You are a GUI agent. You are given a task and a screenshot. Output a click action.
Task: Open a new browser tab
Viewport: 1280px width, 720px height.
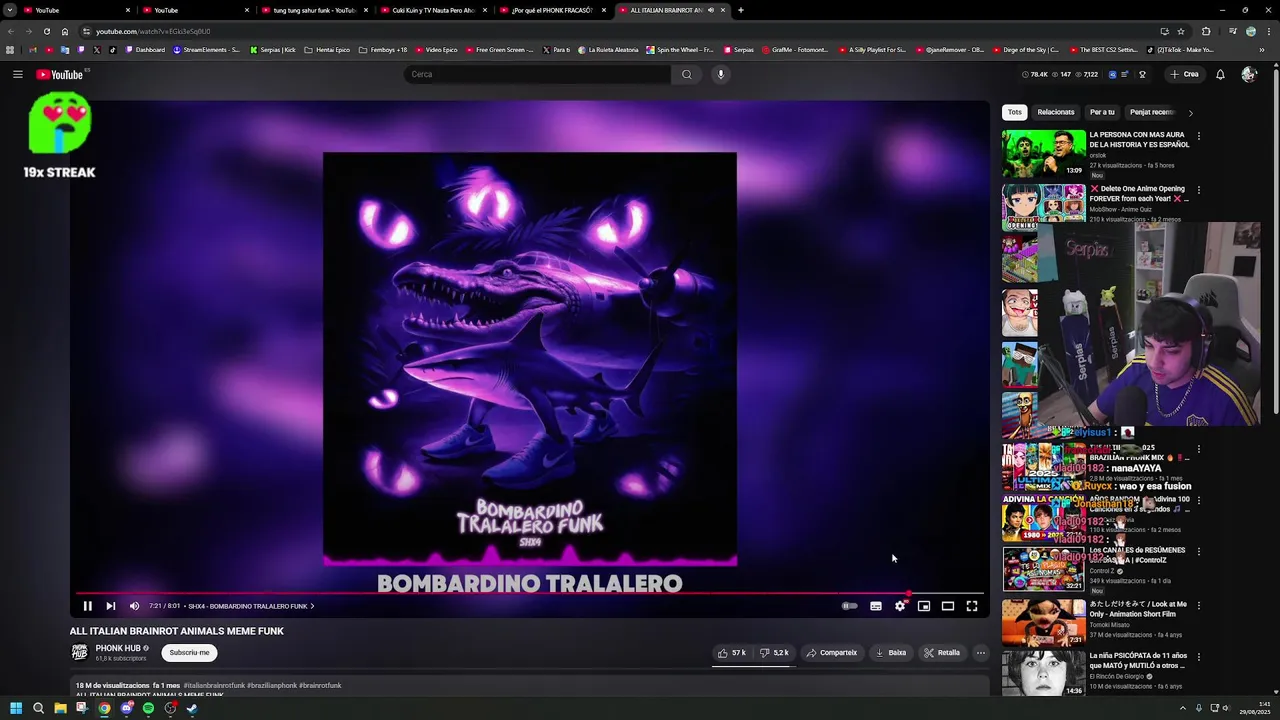[x=740, y=10]
